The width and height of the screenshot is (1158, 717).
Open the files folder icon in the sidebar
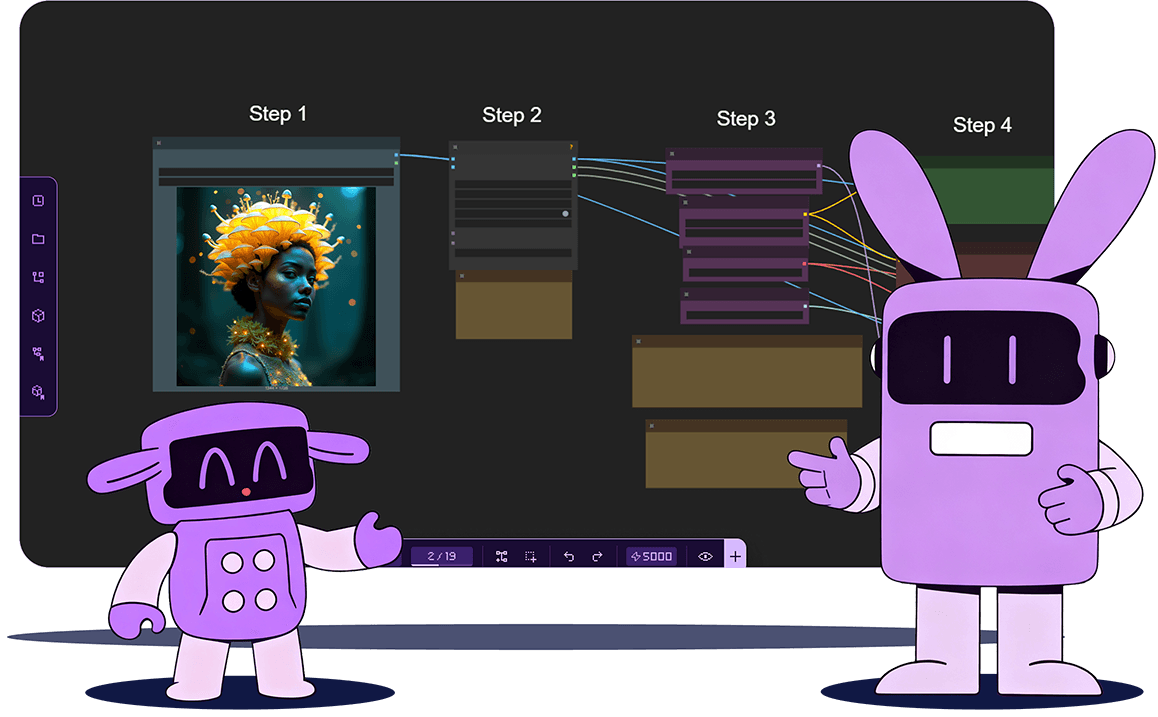click(38, 238)
